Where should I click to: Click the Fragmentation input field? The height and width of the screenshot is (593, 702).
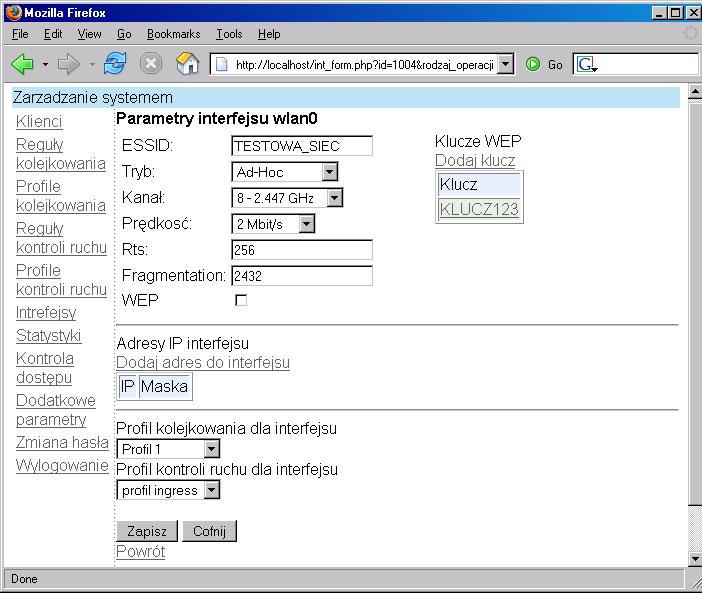(302, 276)
